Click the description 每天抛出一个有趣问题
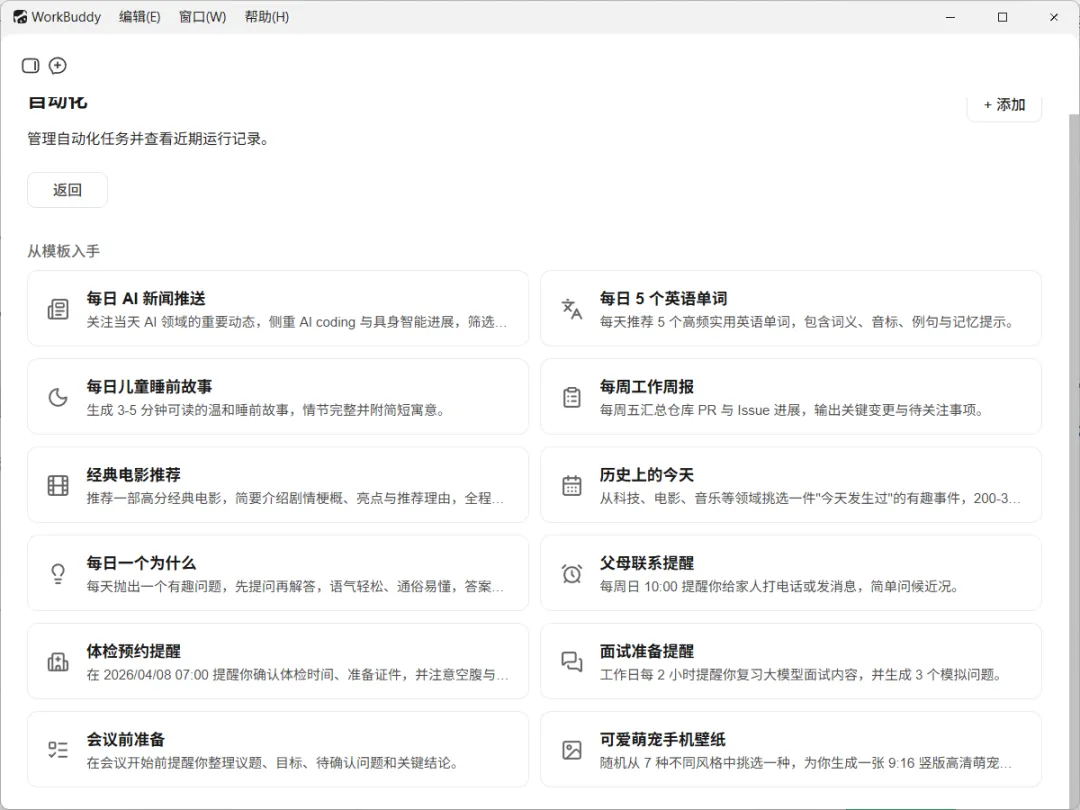Screen dimensions: 1080x810 295,587
